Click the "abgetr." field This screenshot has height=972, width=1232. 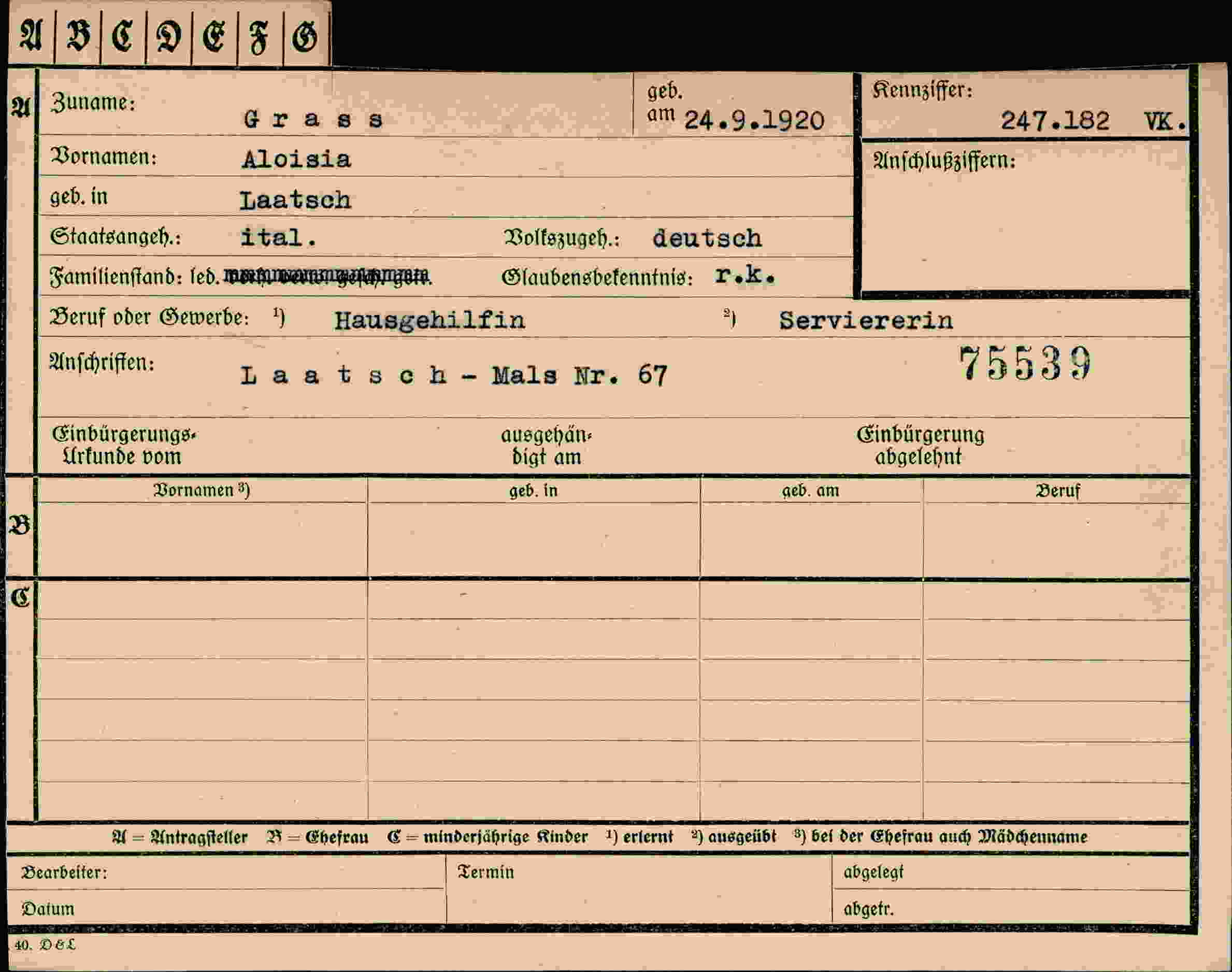pos(1011,908)
